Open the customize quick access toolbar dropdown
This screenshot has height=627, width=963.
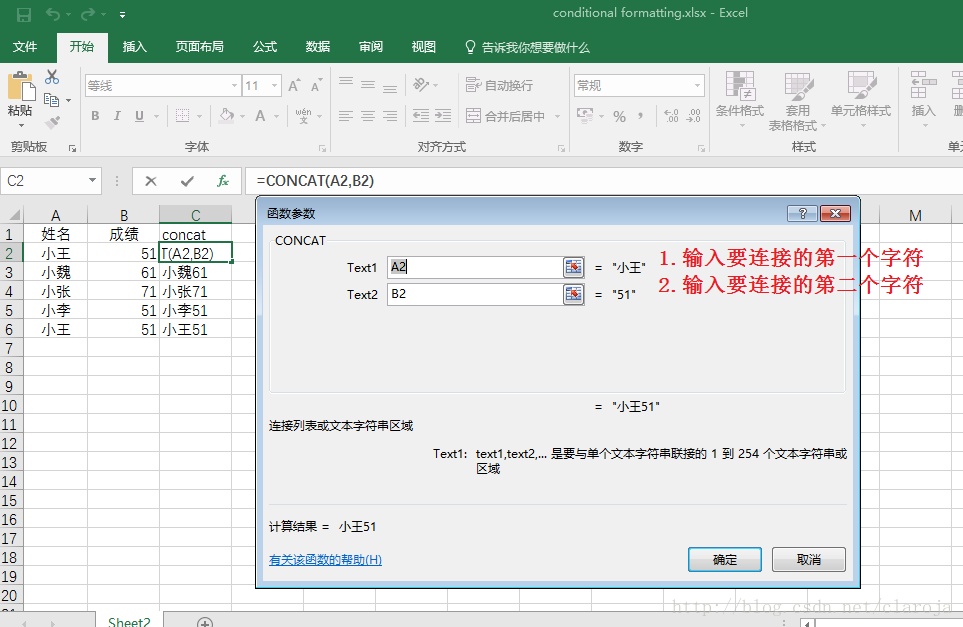click(122, 15)
